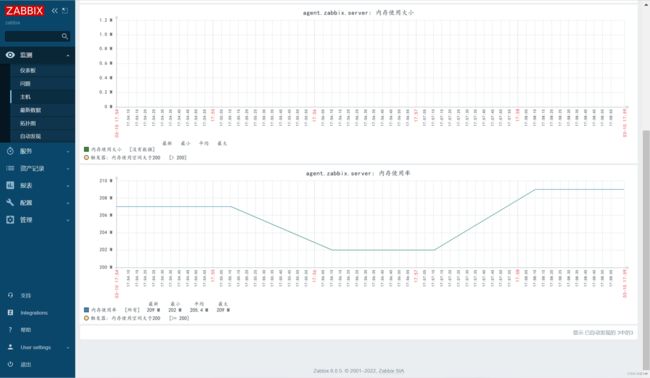This screenshot has width=650, height=378.
Task: Click the trigger circle marker in upper graph legend
Action: coord(86,158)
